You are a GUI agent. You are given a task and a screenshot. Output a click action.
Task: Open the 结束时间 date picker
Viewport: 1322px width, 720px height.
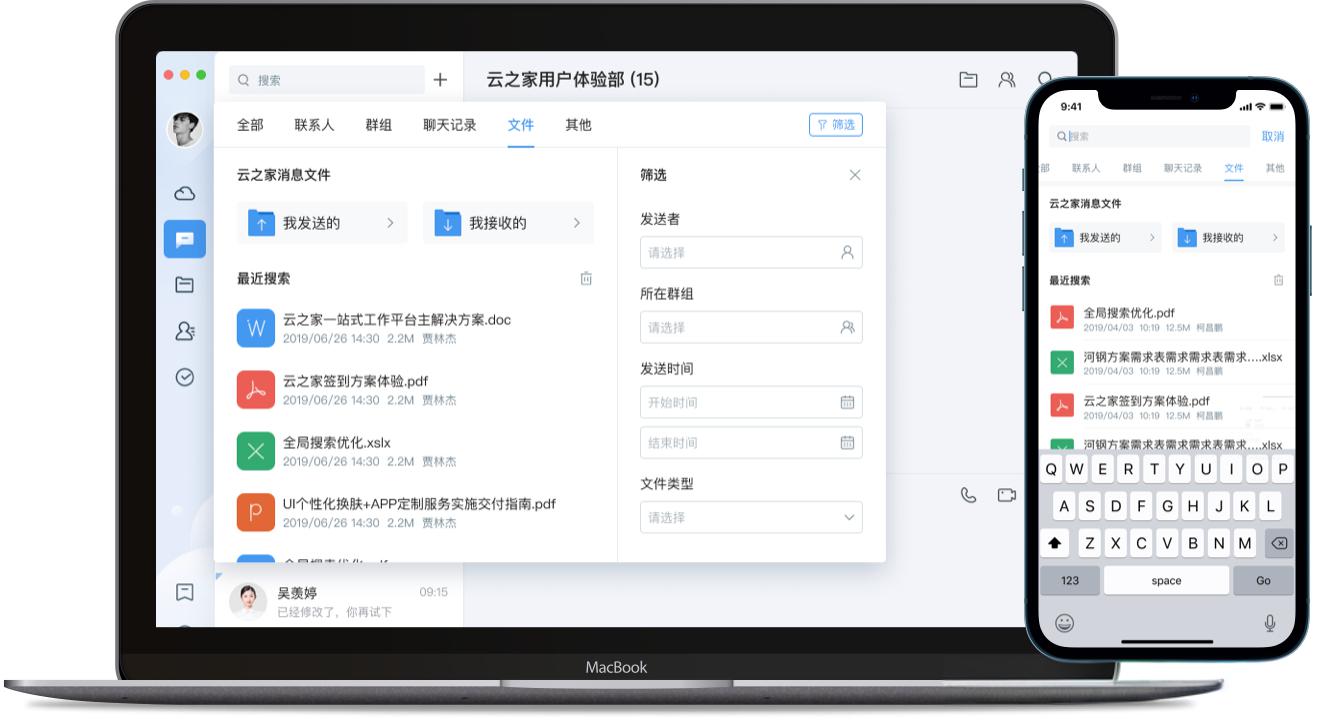(x=751, y=442)
